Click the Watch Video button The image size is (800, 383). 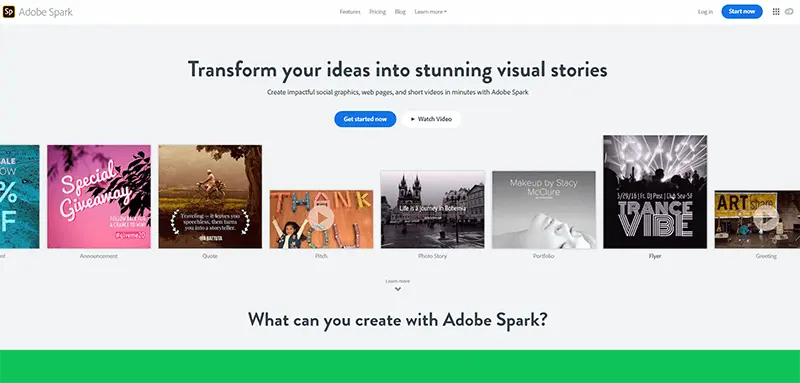431,119
